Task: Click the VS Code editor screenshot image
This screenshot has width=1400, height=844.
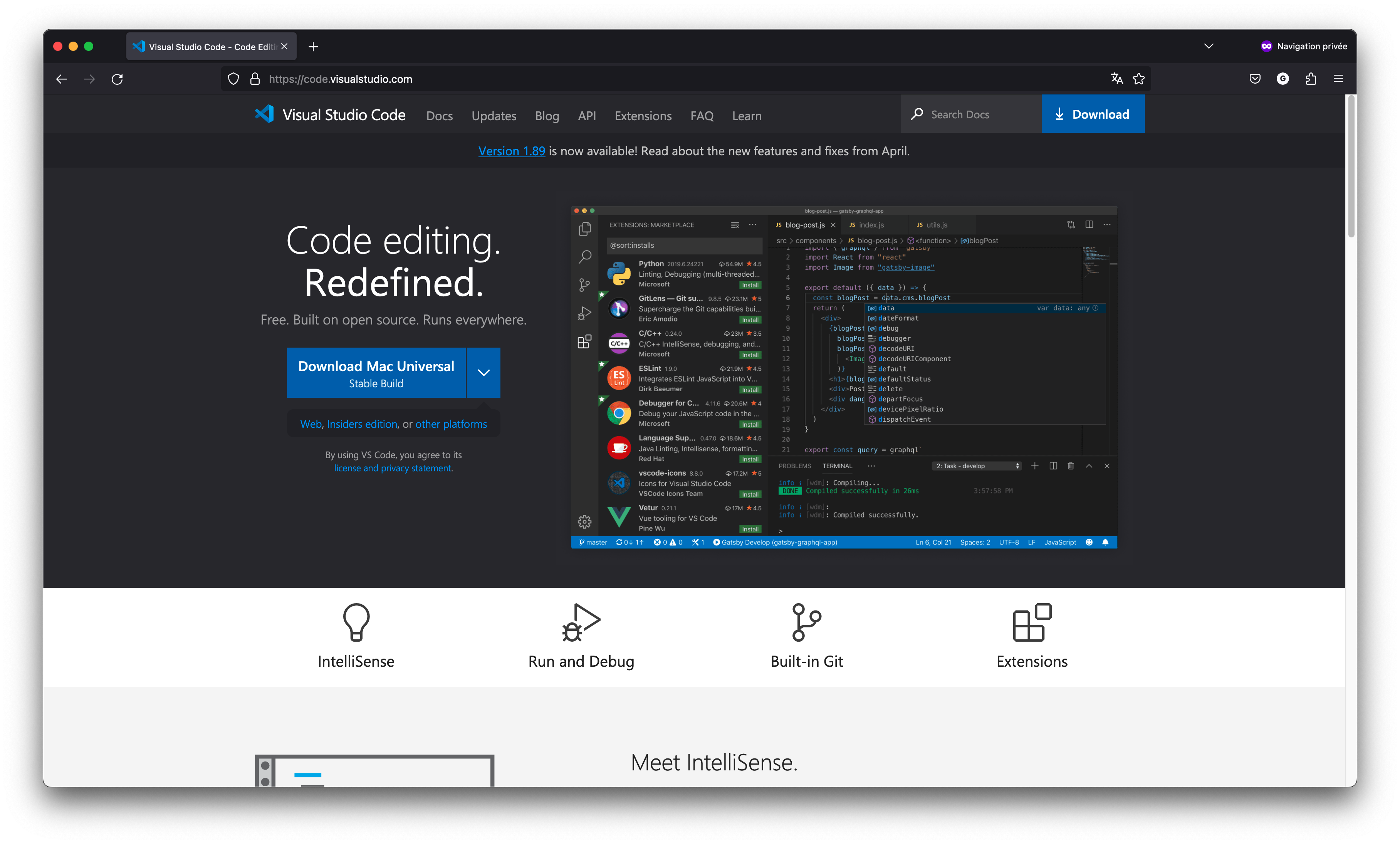Action: tap(844, 377)
